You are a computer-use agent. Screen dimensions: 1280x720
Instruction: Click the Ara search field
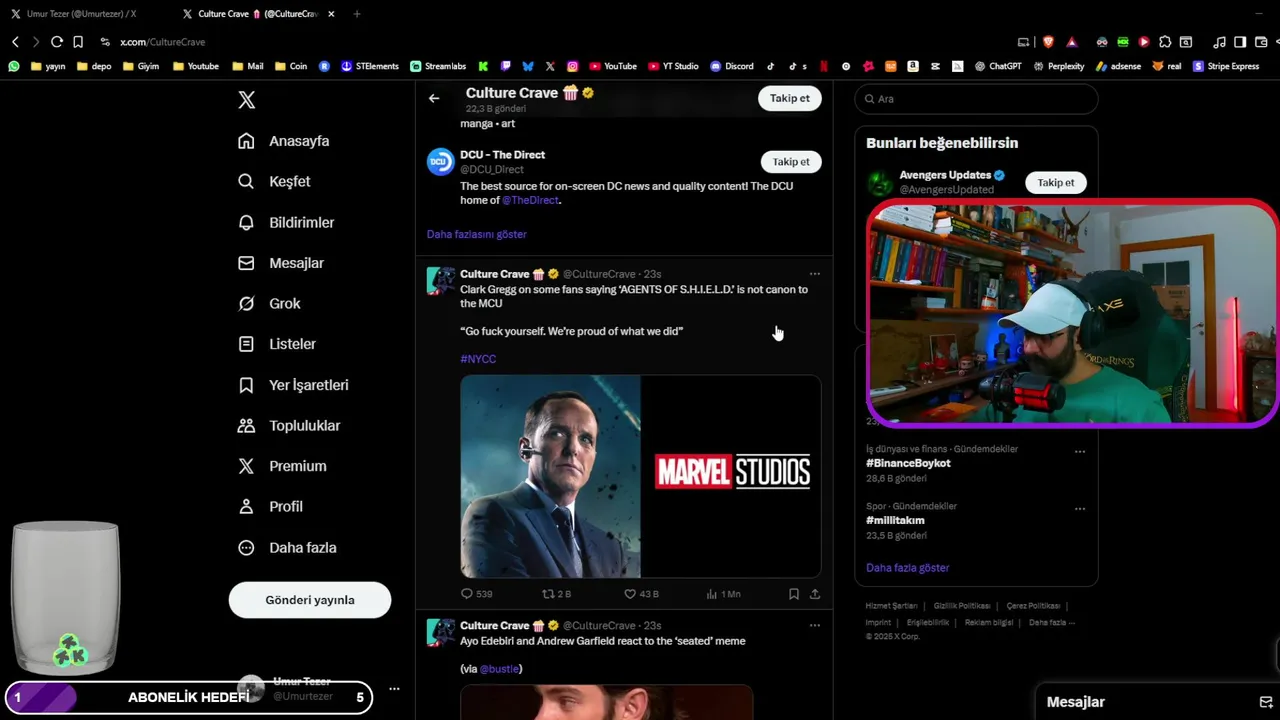976,99
